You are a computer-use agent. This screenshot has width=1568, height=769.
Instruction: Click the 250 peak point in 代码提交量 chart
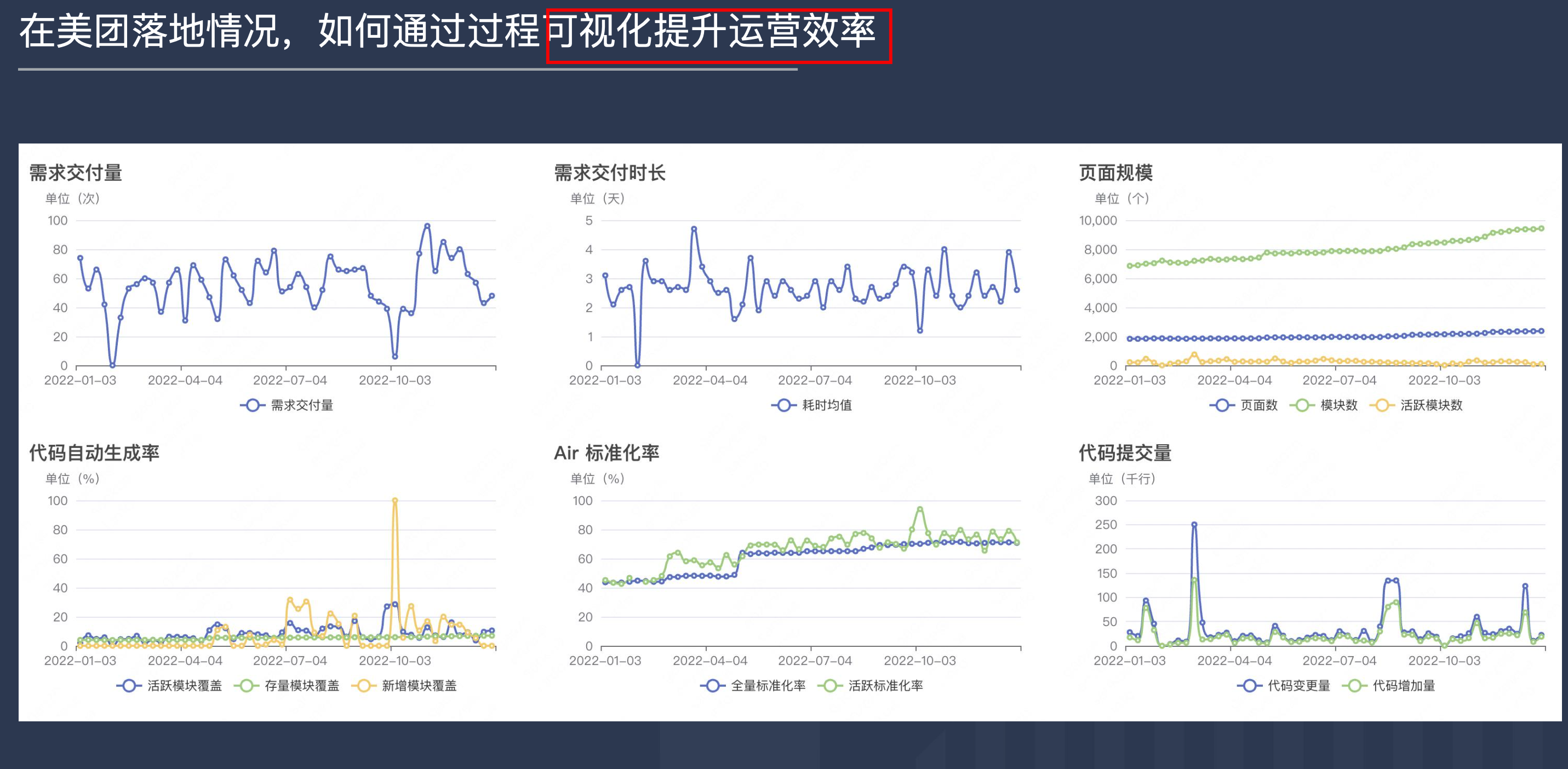click(x=1194, y=524)
